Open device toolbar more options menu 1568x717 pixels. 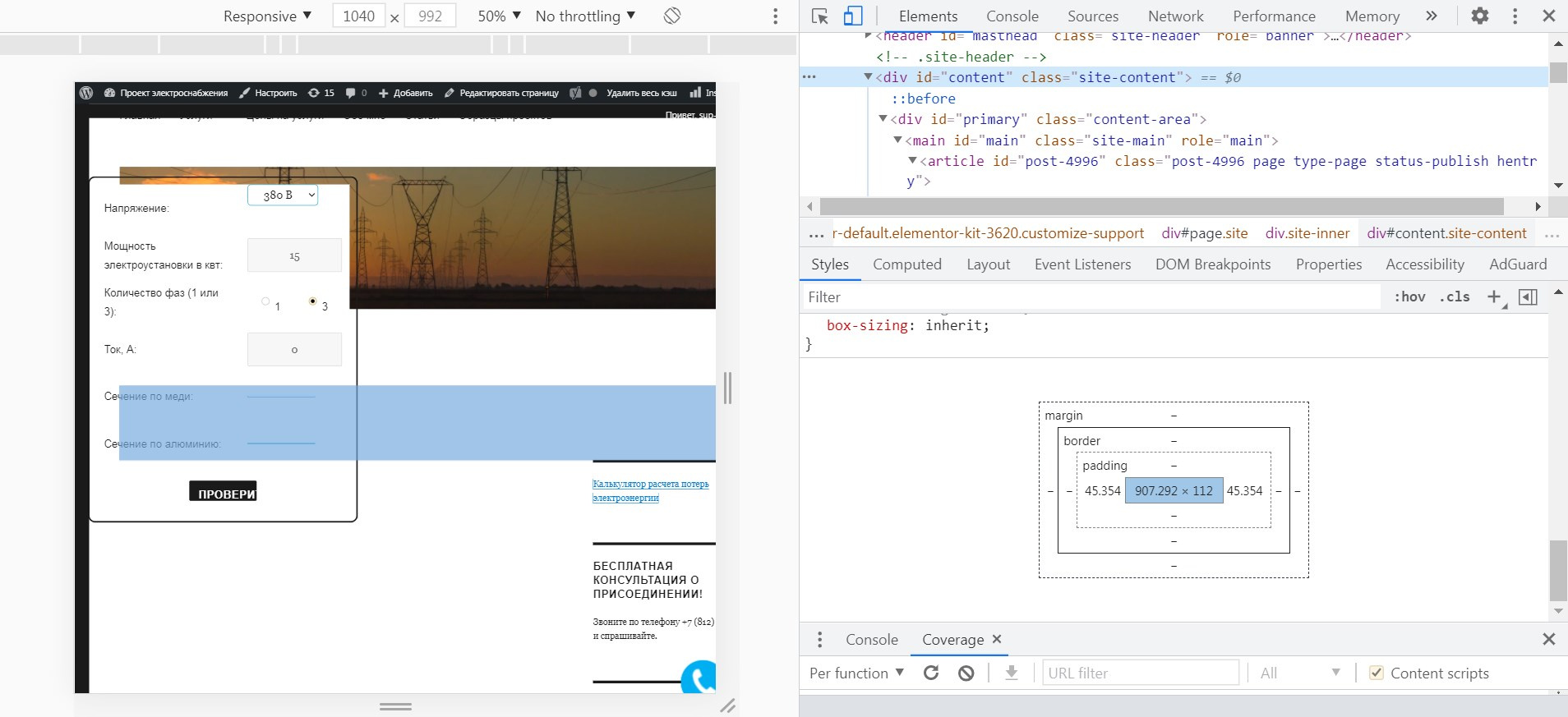775,16
